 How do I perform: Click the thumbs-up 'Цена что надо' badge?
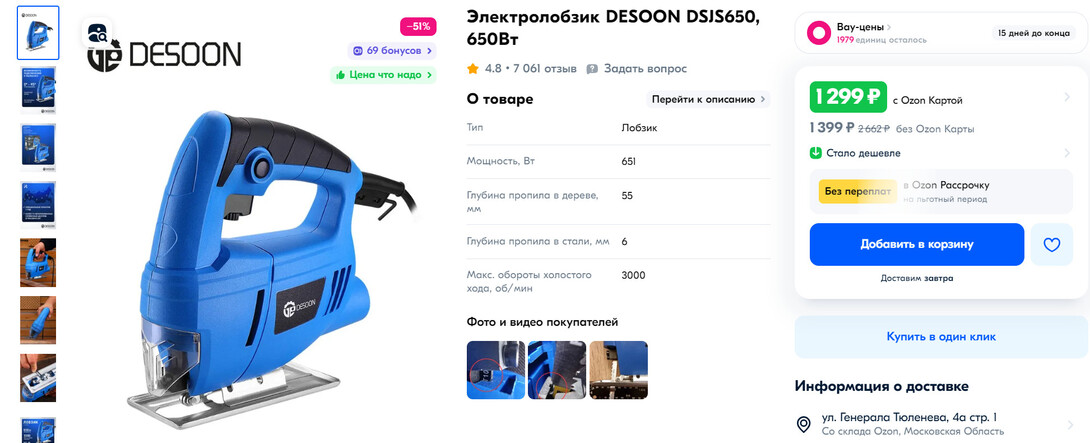[383, 74]
